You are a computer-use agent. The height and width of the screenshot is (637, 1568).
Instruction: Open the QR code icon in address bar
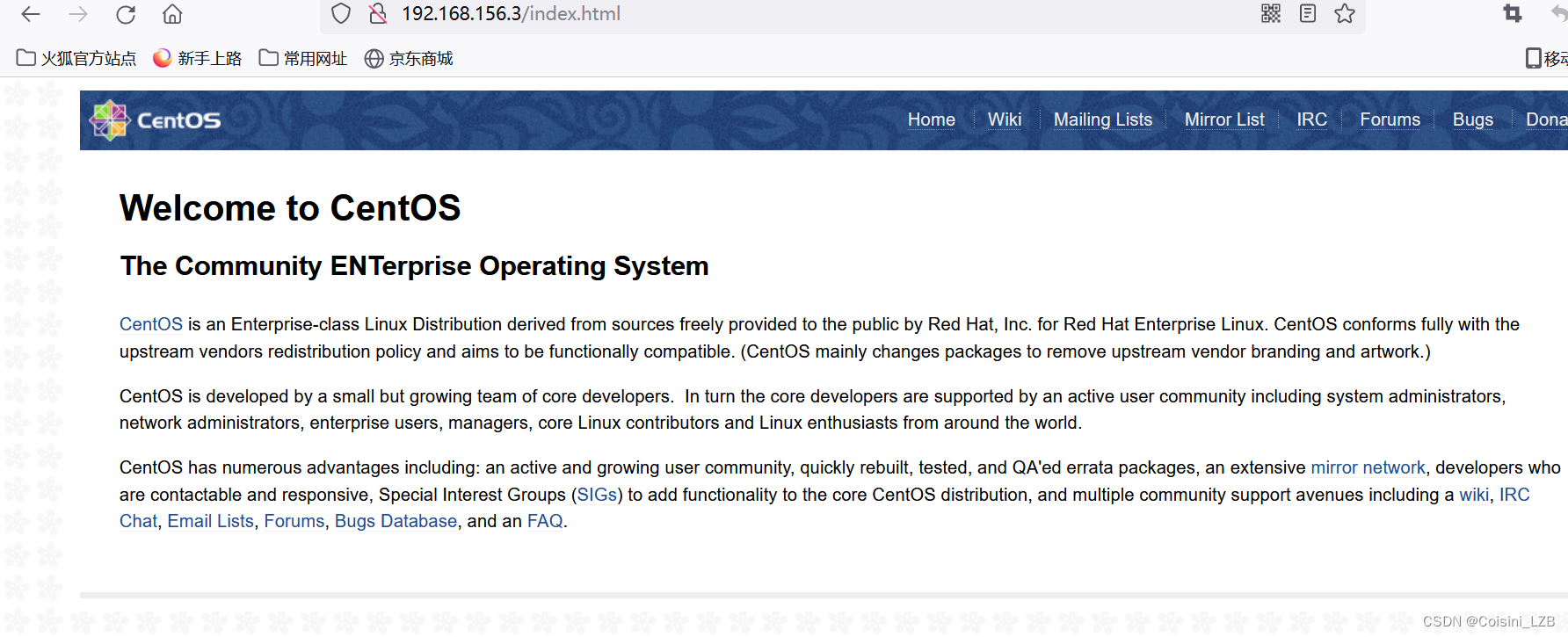coord(1271,13)
